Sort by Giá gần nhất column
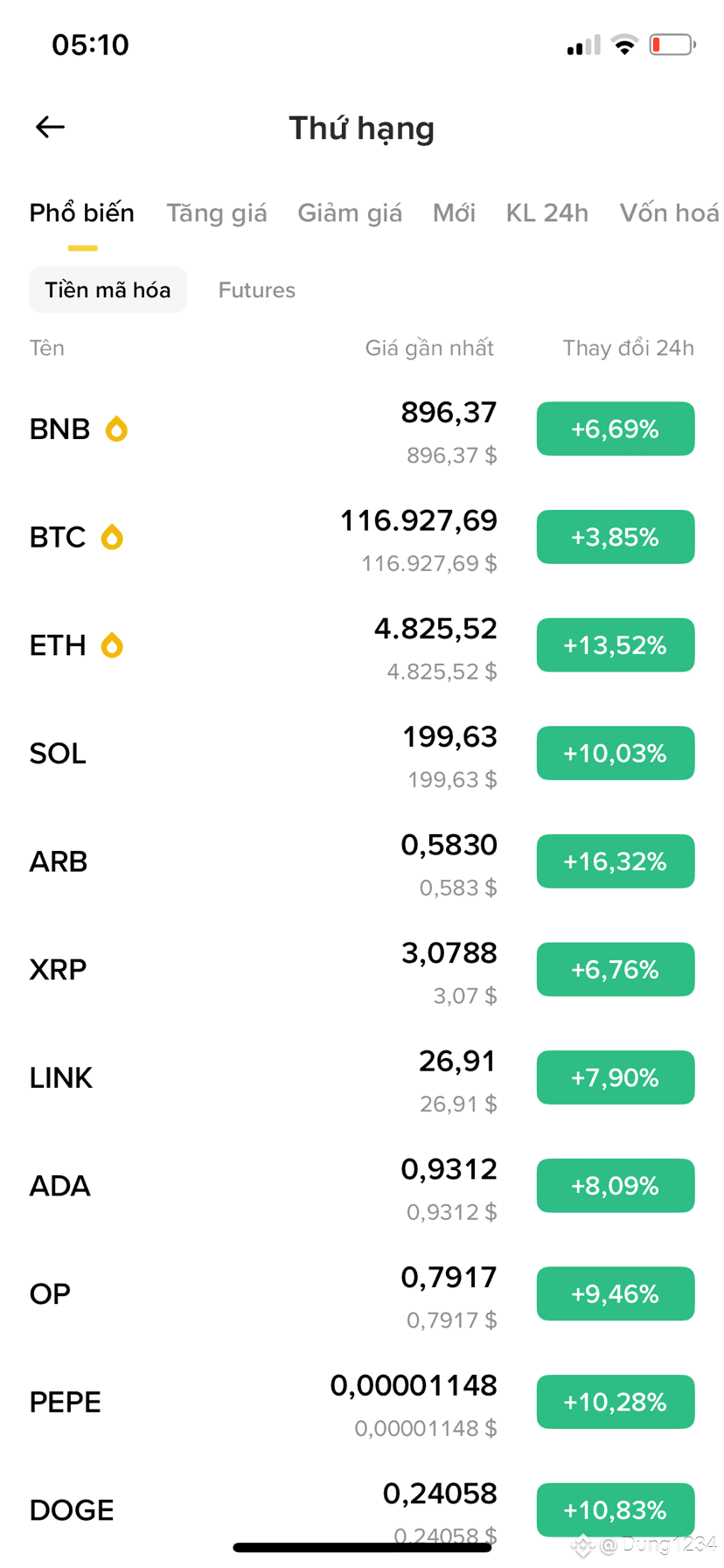 click(429, 348)
